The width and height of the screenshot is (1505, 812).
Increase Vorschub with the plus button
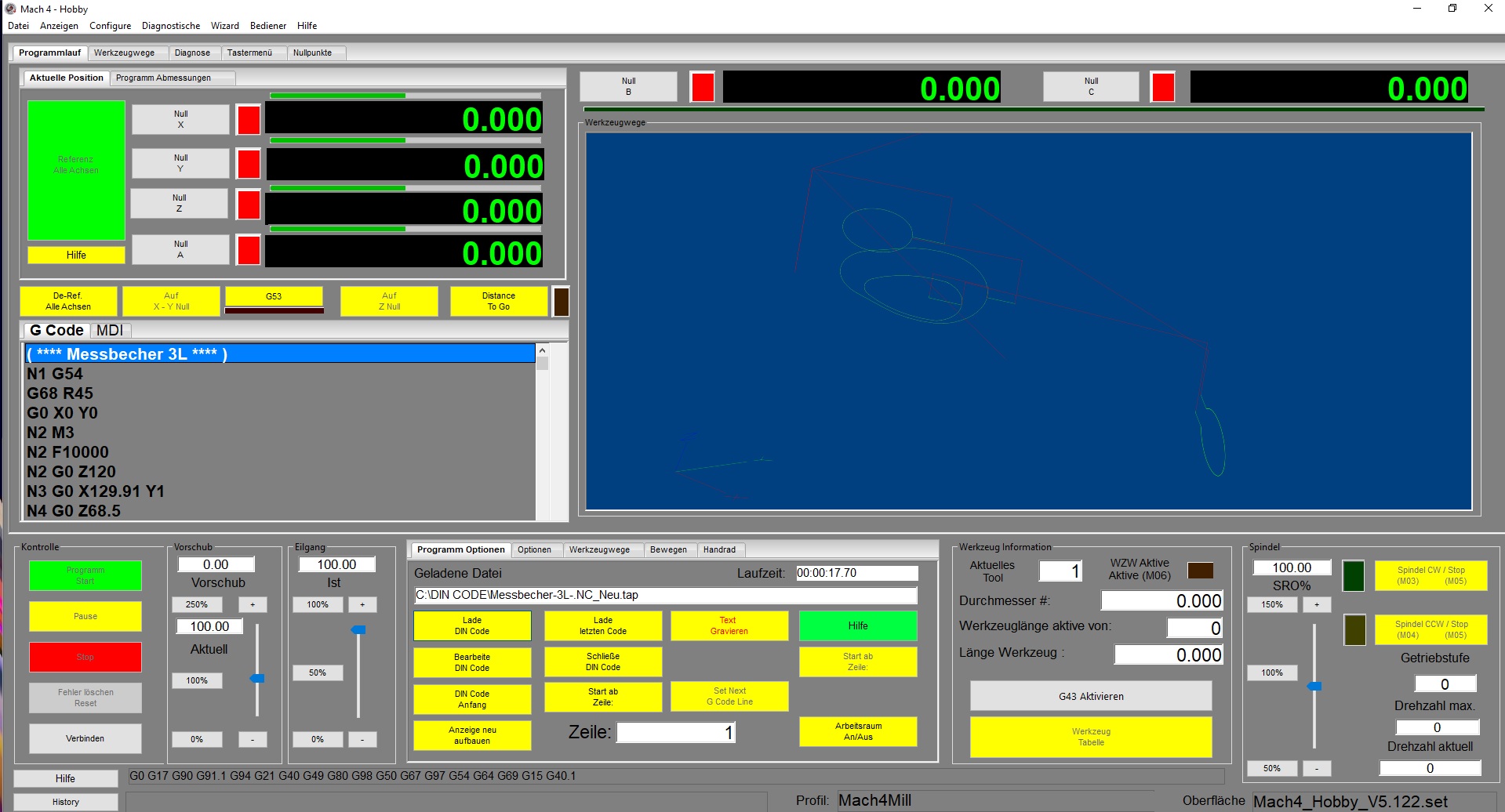253,604
